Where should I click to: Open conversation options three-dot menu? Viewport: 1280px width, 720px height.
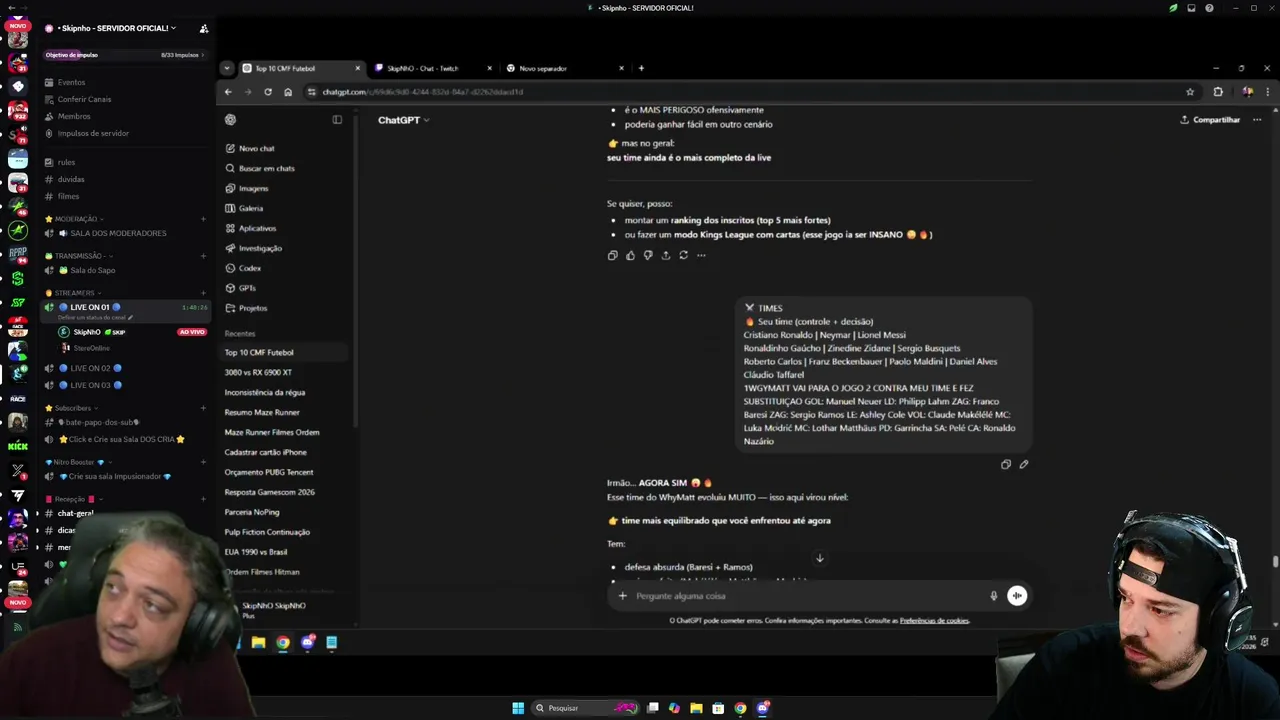pos(1257,120)
